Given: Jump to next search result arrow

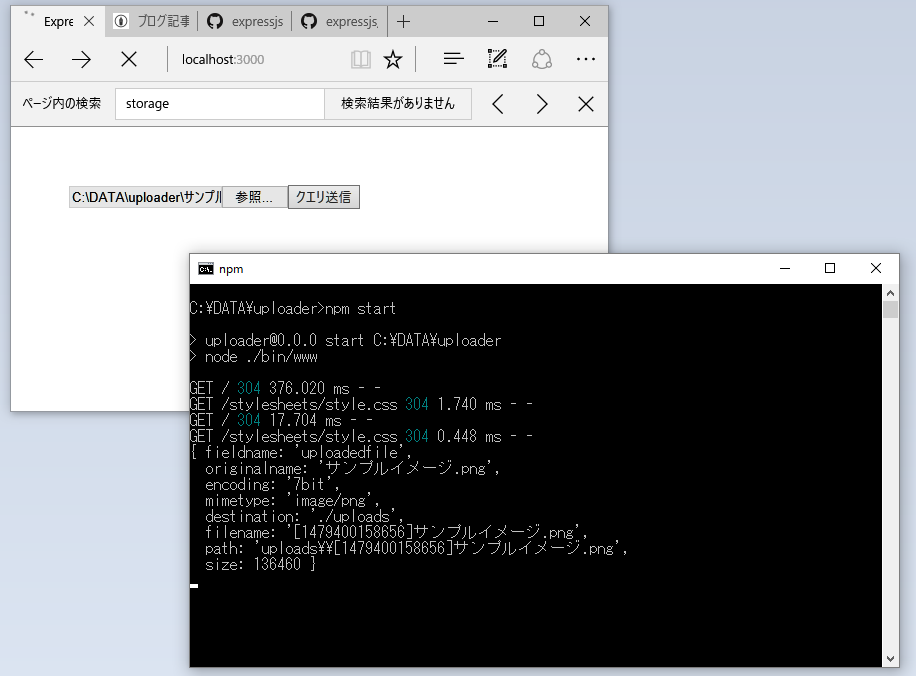Looking at the screenshot, I should coord(542,104).
